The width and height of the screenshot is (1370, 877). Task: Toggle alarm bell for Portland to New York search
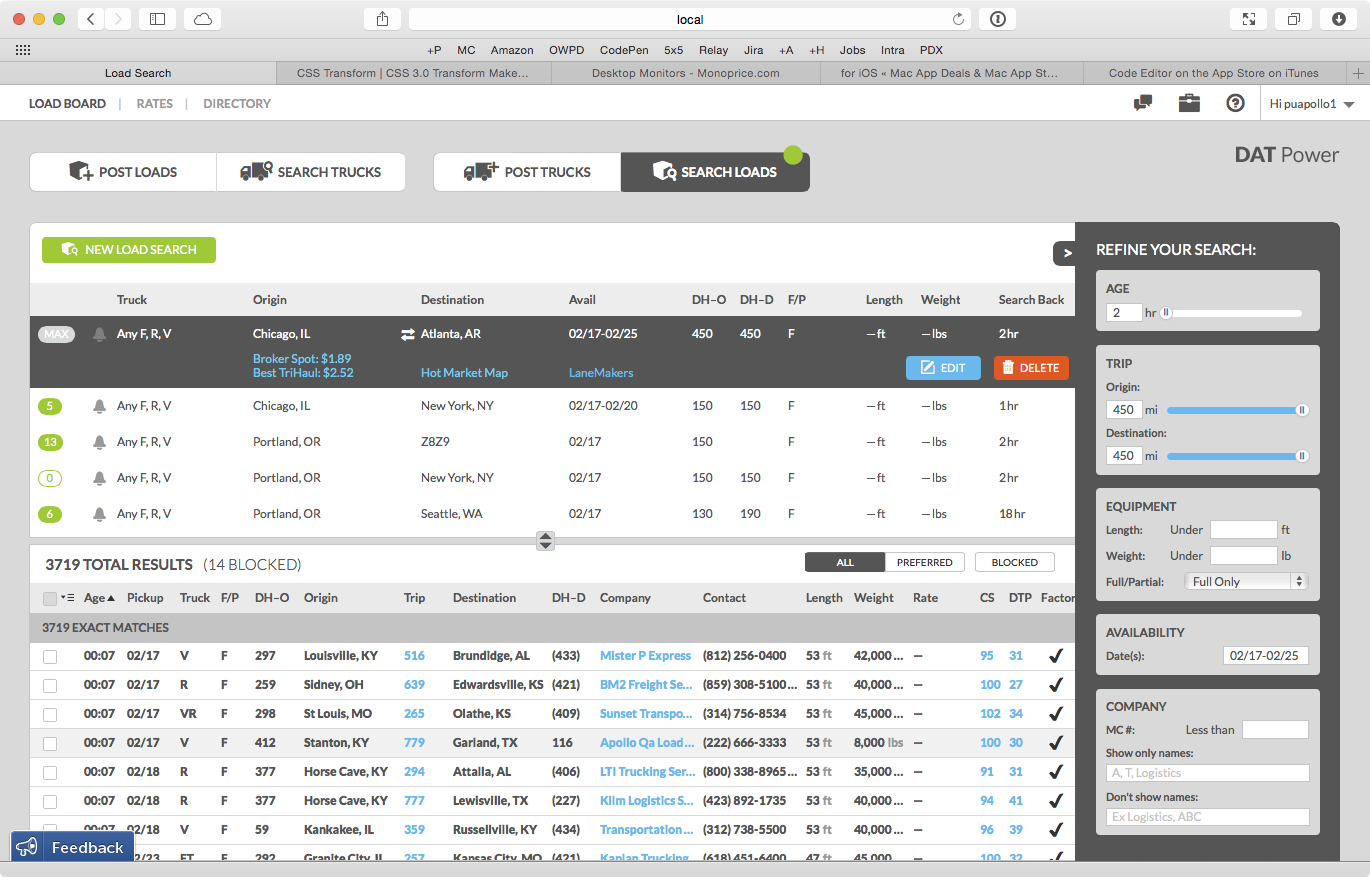click(x=99, y=478)
